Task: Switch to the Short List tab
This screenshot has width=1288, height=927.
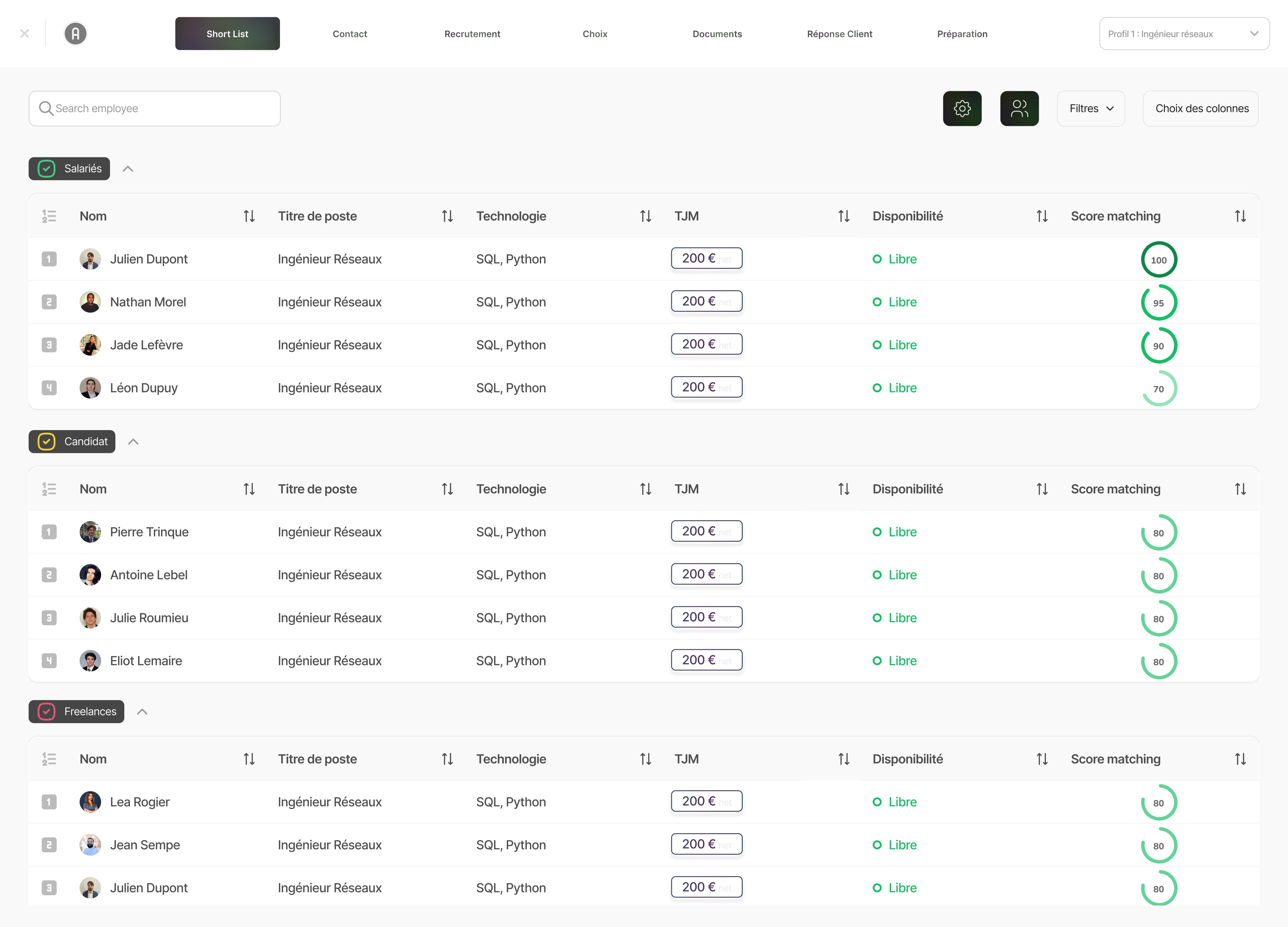Action: point(227,34)
